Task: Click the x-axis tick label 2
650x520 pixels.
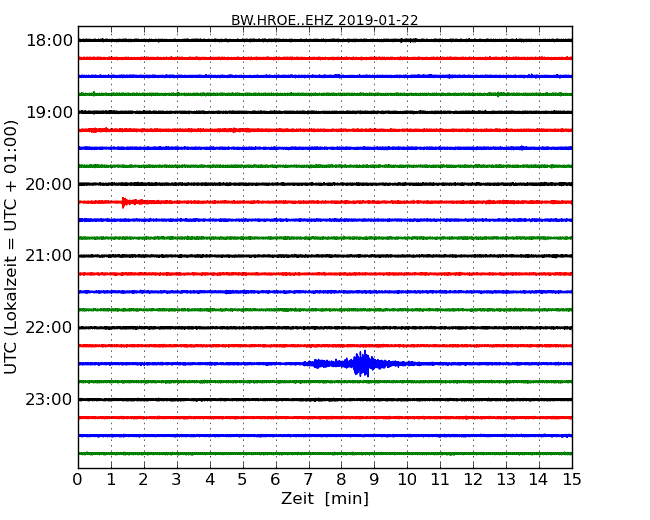Action: point(143,479)
